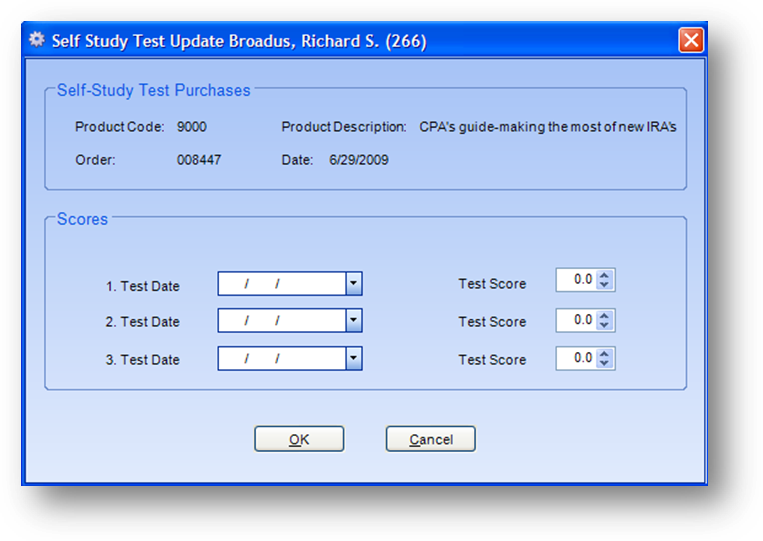
Task: Click the Product Code label
Action: pos(119,127)
